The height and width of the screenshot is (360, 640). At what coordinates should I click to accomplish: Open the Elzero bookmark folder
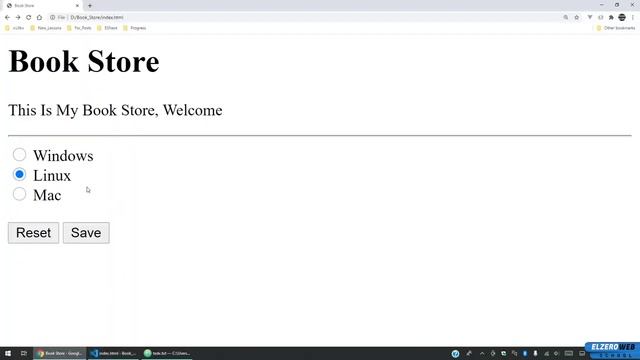[x=107, y=28]
